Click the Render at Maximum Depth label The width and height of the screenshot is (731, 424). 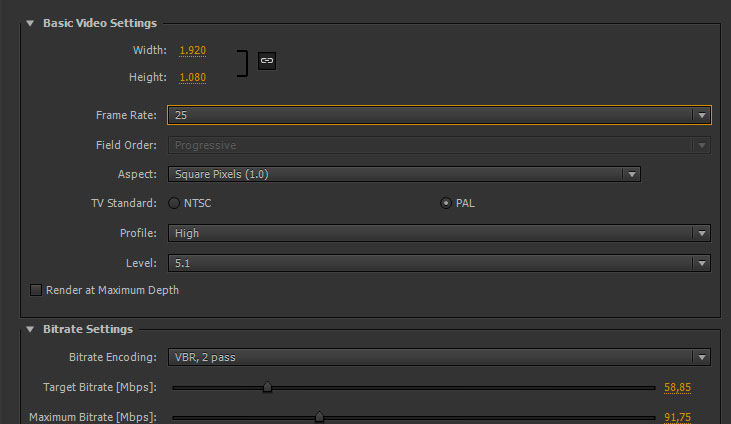point(112,290)
